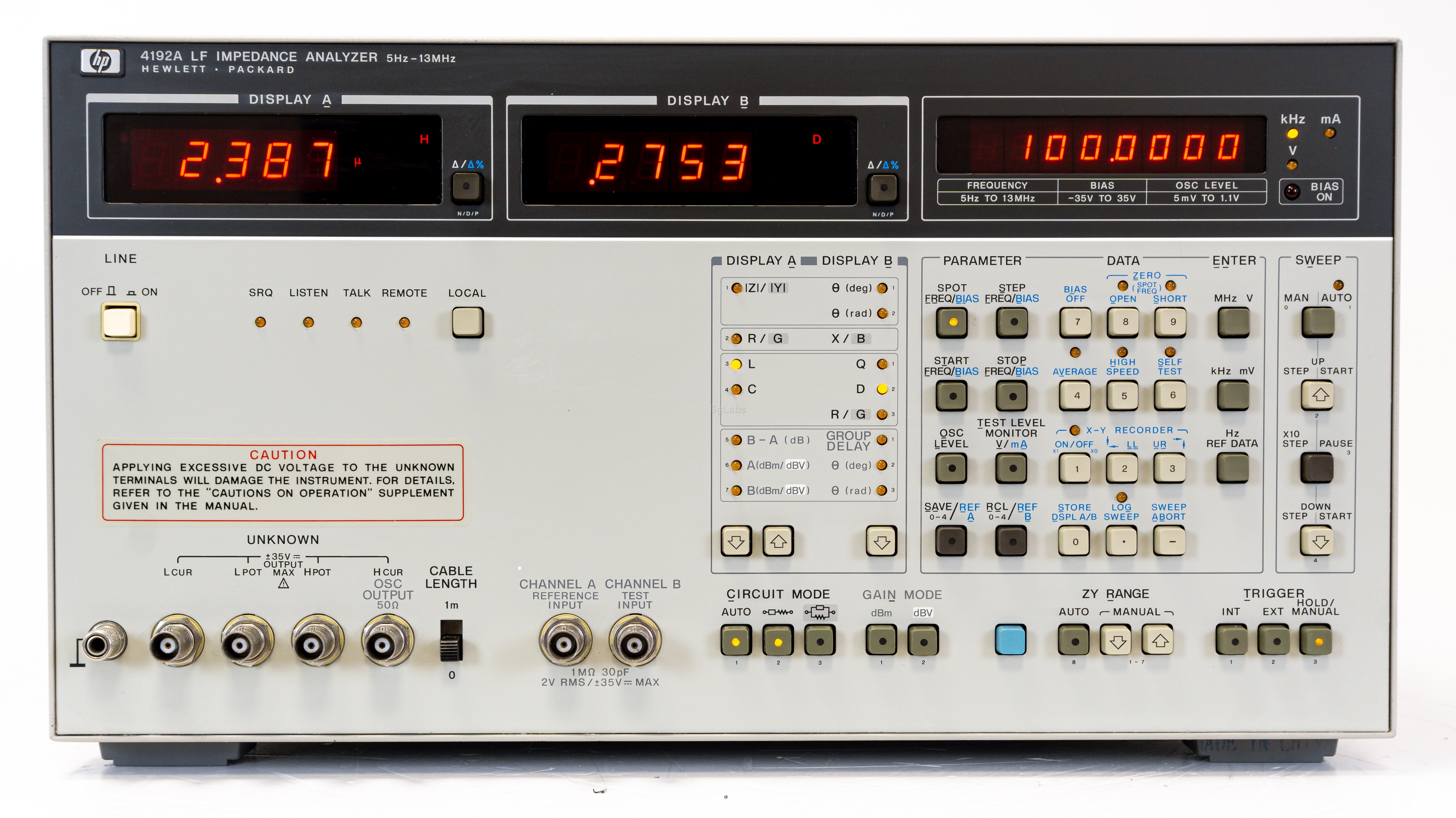Select GAIN MODE dBV key
This screenshot has width=1456, height=818.
tap(924, 641)
